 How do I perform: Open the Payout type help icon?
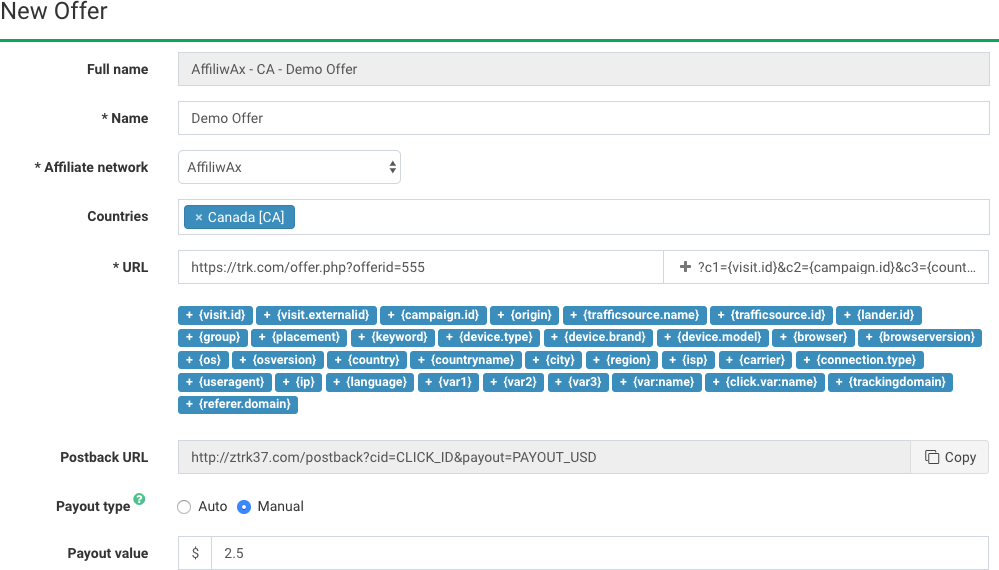click(140, 499)
